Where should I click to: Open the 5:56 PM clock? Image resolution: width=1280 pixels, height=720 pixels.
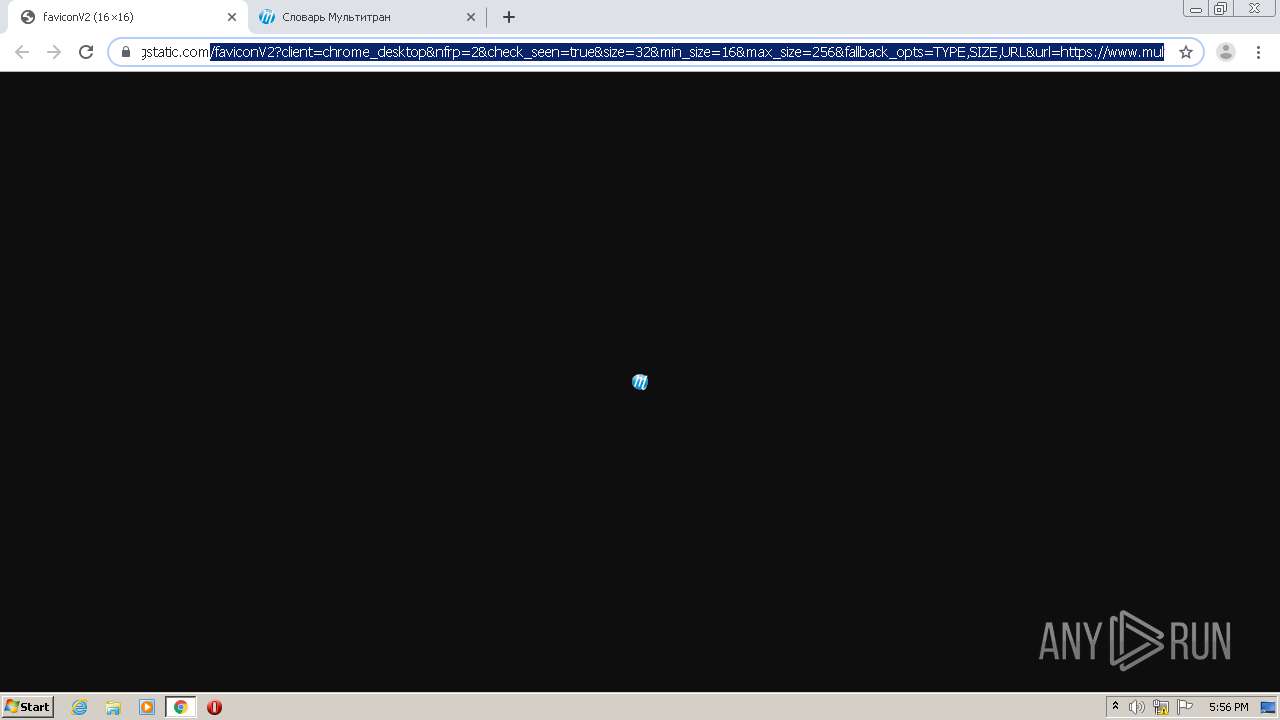click(1228, 707)
